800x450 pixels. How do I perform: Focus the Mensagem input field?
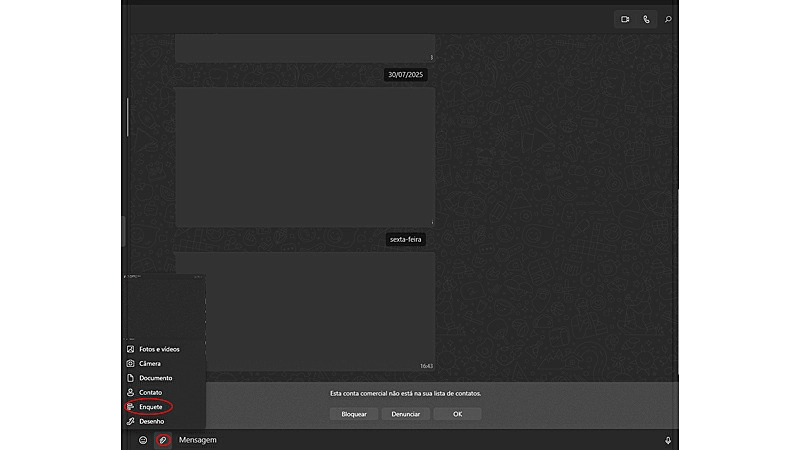click(x=416, y=440)
